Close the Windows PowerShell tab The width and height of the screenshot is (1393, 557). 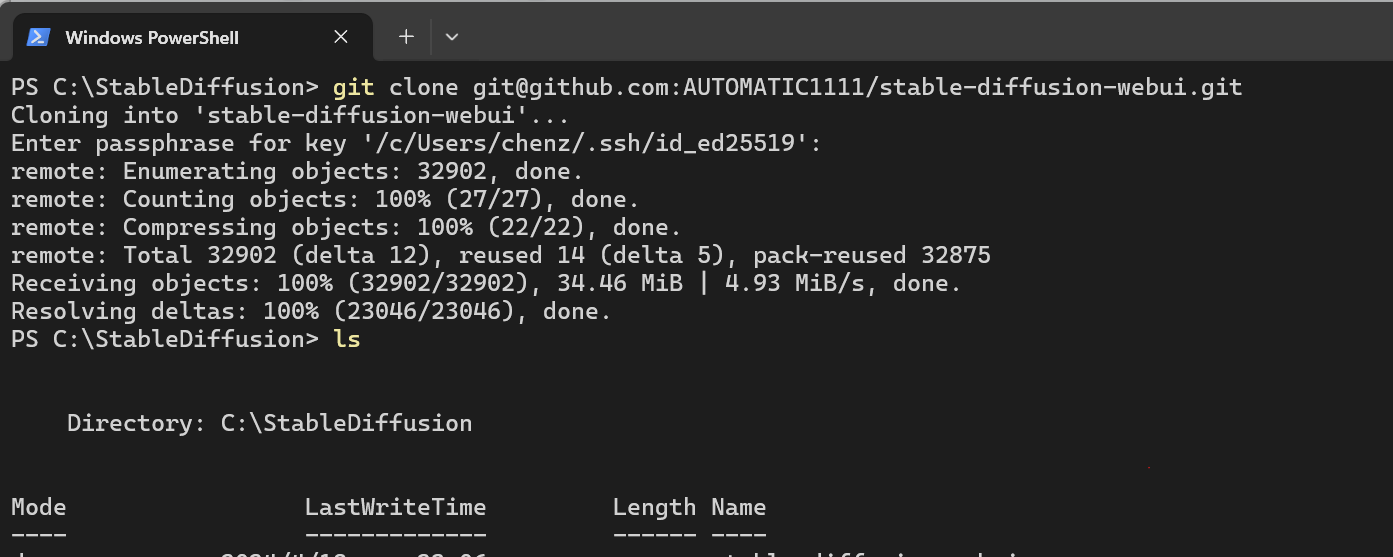pos(340,37)
